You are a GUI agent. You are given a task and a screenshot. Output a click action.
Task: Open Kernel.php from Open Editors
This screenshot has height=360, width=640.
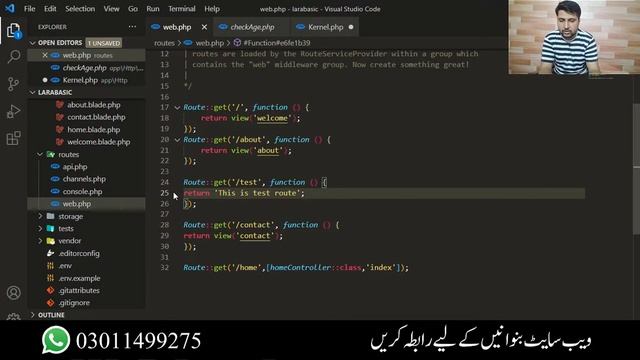[x=87, y=80]
